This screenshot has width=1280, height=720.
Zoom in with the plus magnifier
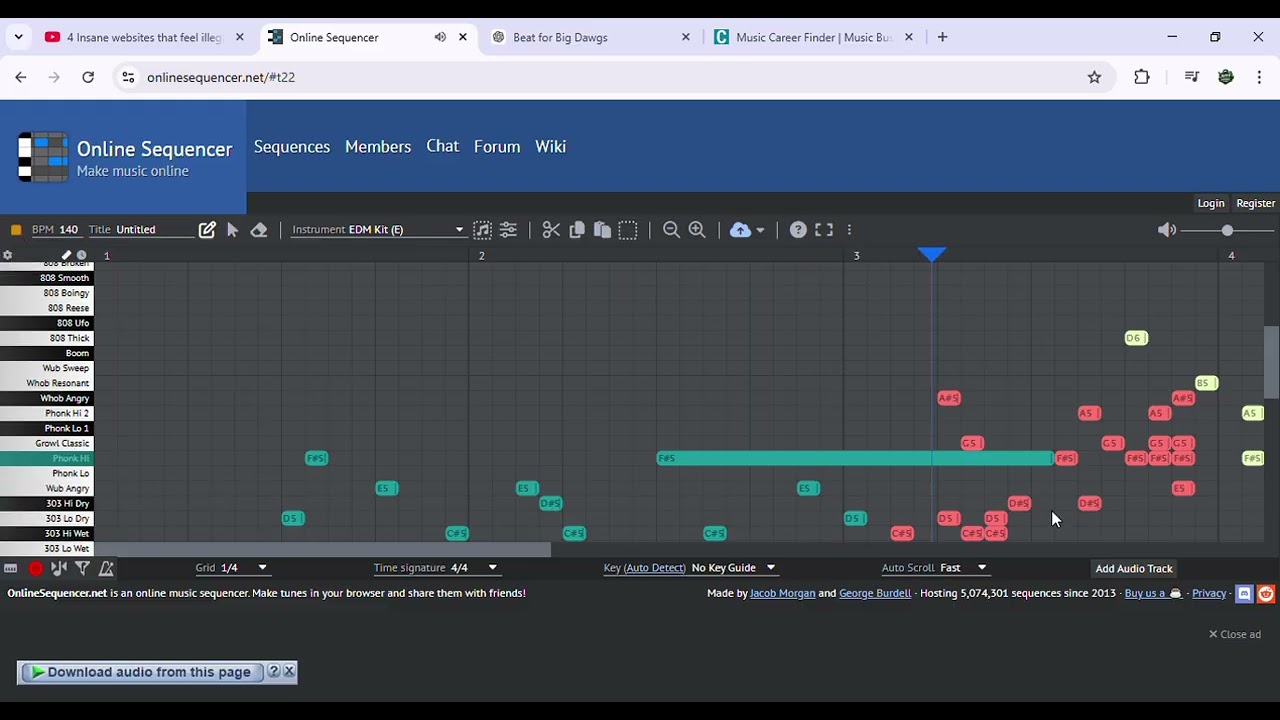(697, 230)
